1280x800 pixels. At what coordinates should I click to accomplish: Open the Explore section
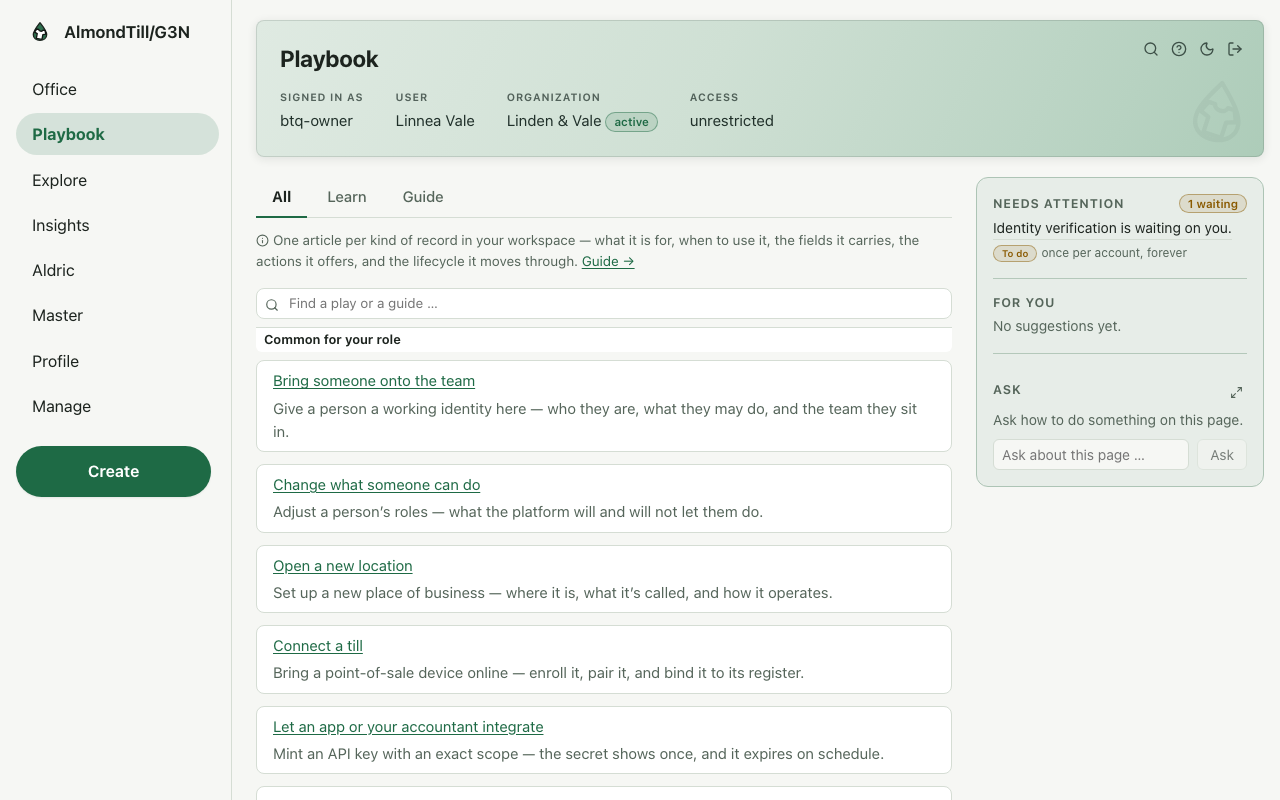[x=117, y=180]
